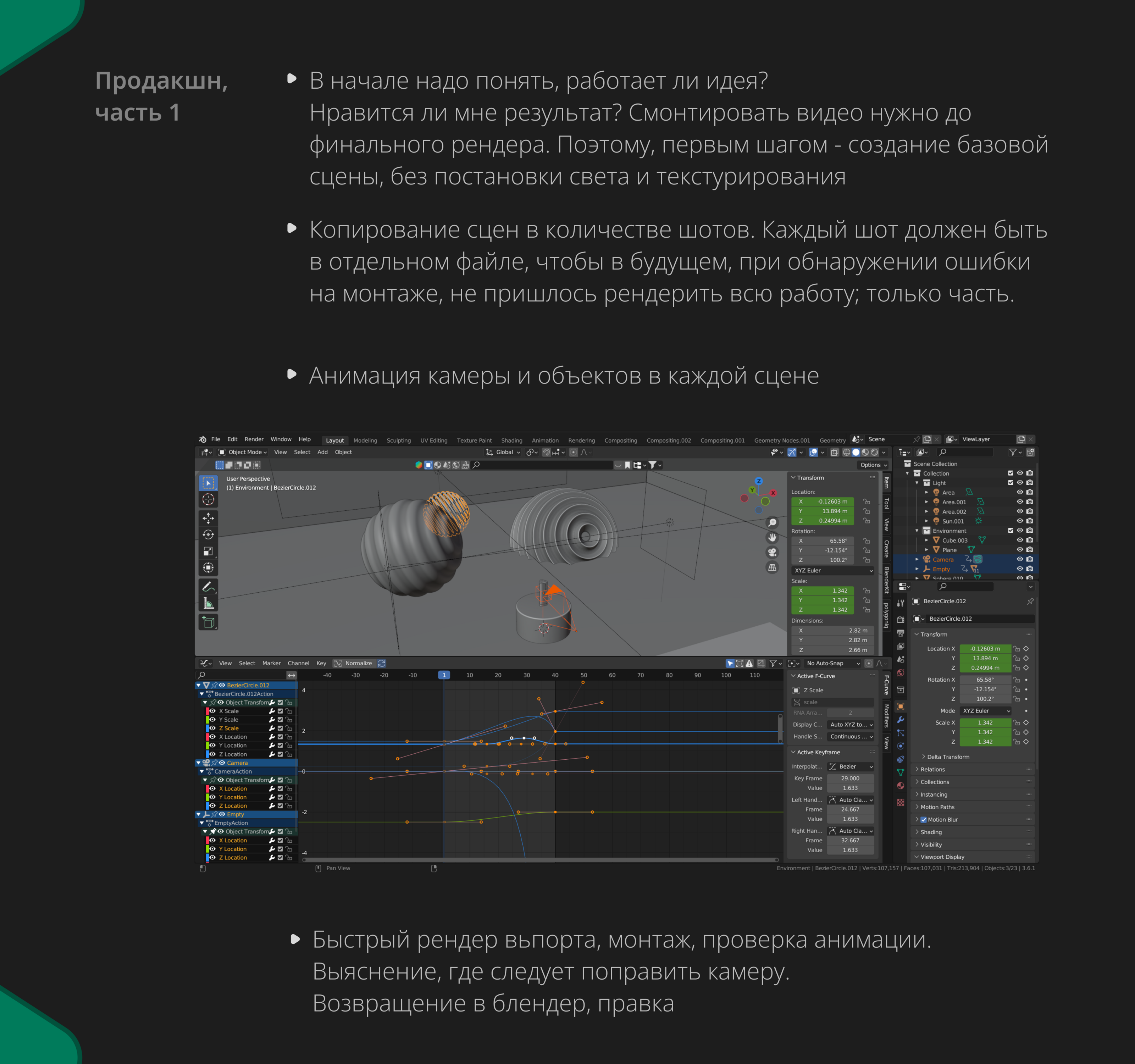1135x1064 pixels.
Task: Select the Camera object in the outliner
Action: pyautogui.click(x=943, y=559)
